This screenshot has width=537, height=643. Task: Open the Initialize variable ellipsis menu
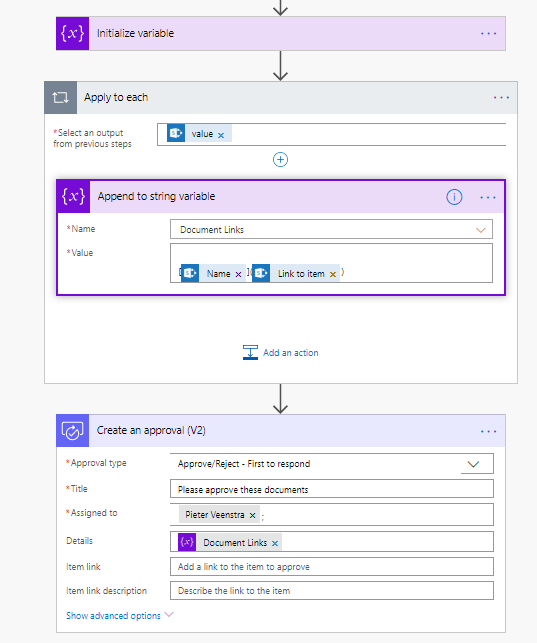(488, 33)
